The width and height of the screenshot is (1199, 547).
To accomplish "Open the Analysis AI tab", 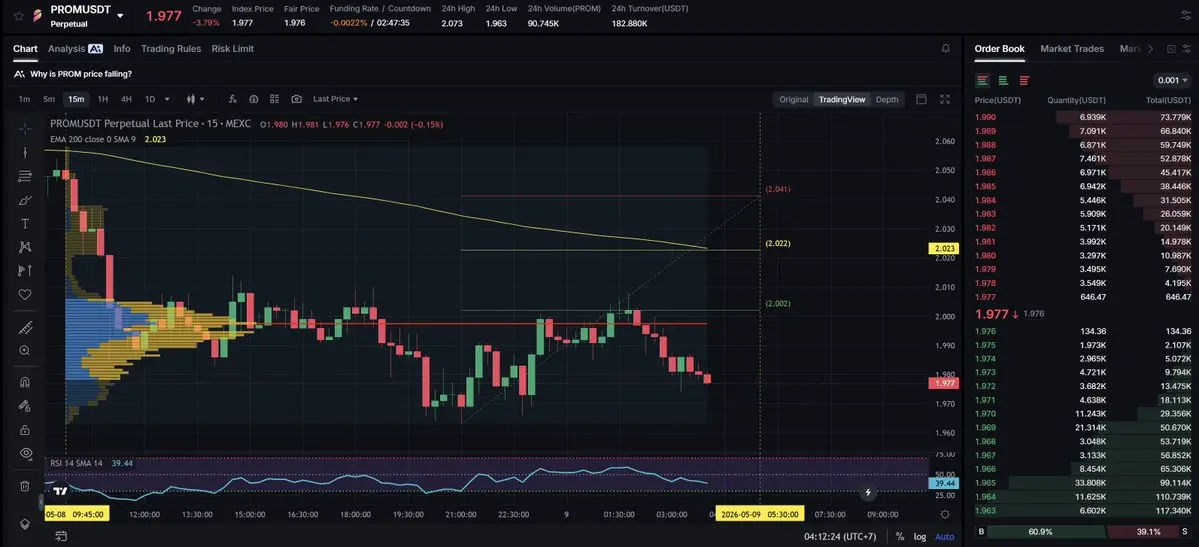I will point(75,48).
